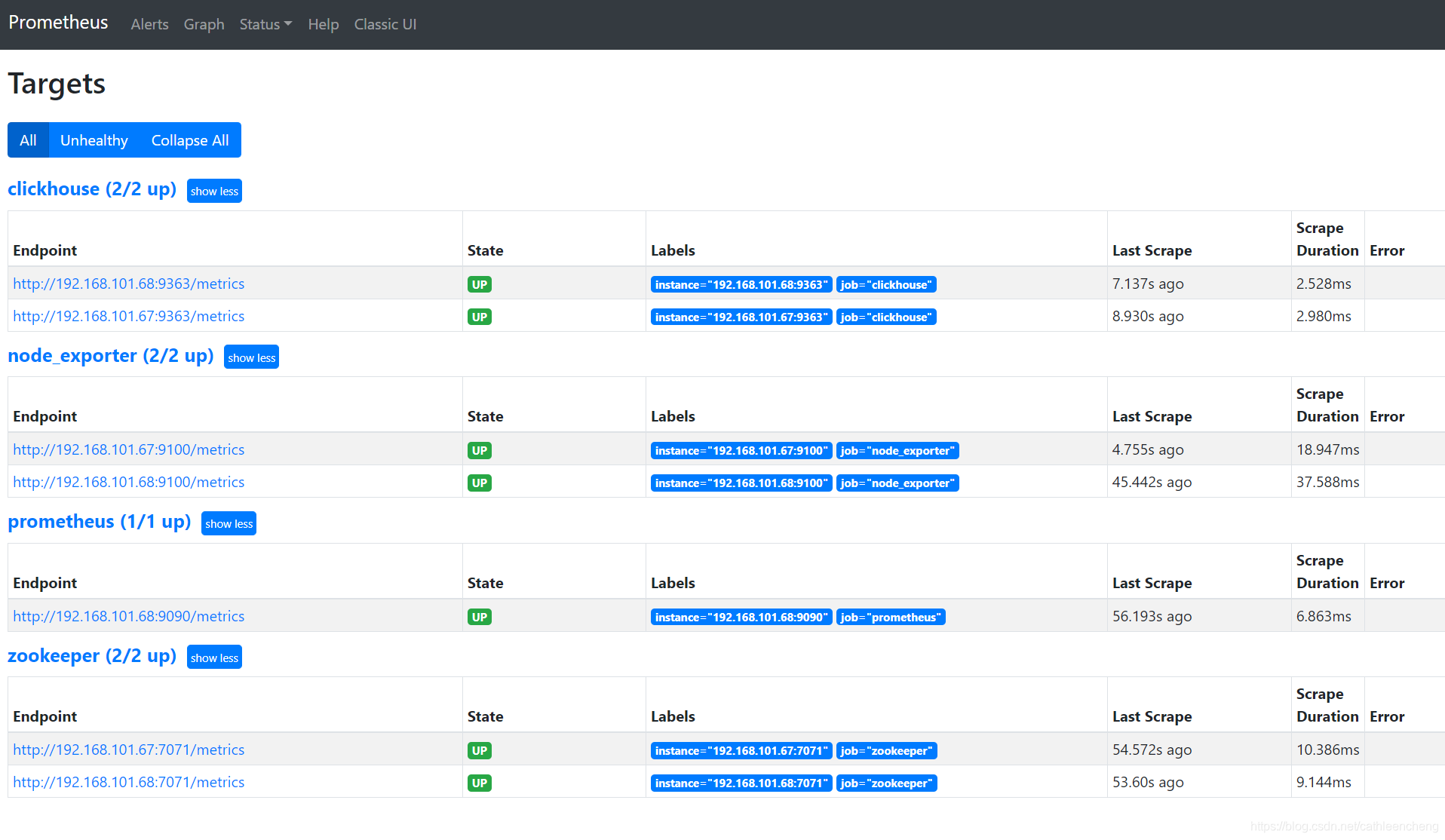The height and width of the screenshot is (840, 1445).
Task: Open endpoint 192.168.101.67:7071/metrics
Action: tap(128, 750)
